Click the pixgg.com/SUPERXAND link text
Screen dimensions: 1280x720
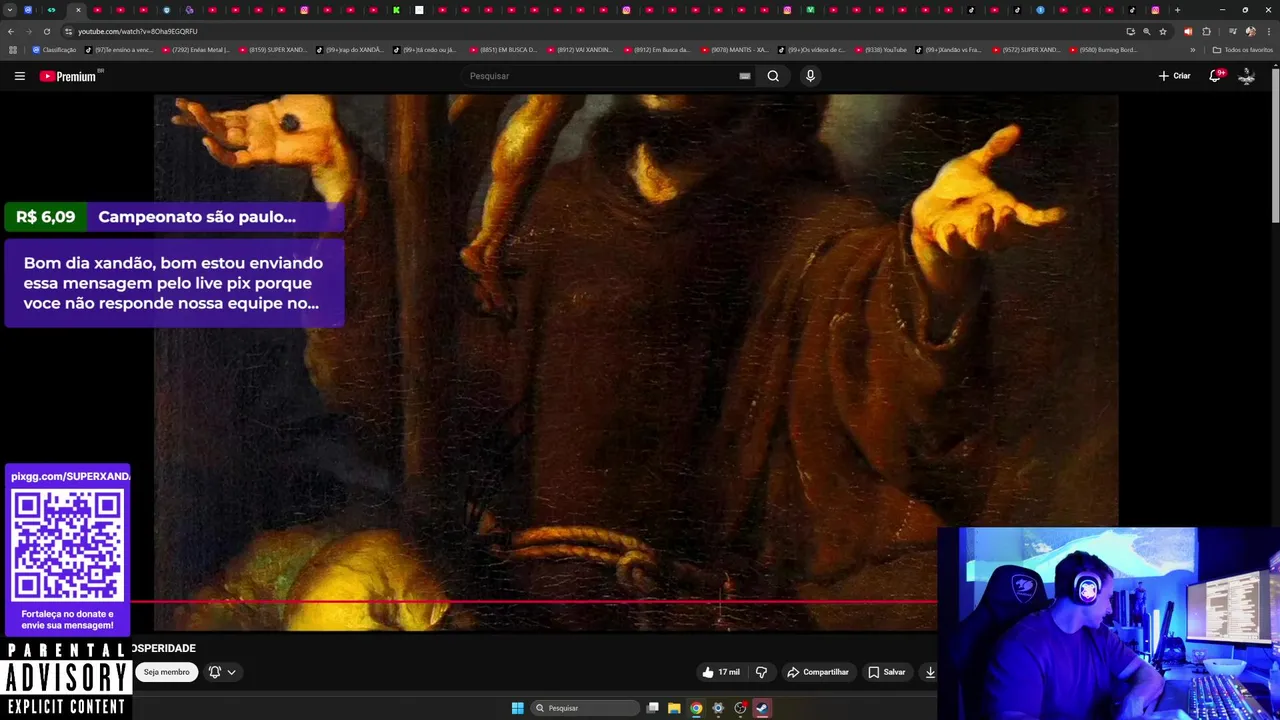(70, 476)
